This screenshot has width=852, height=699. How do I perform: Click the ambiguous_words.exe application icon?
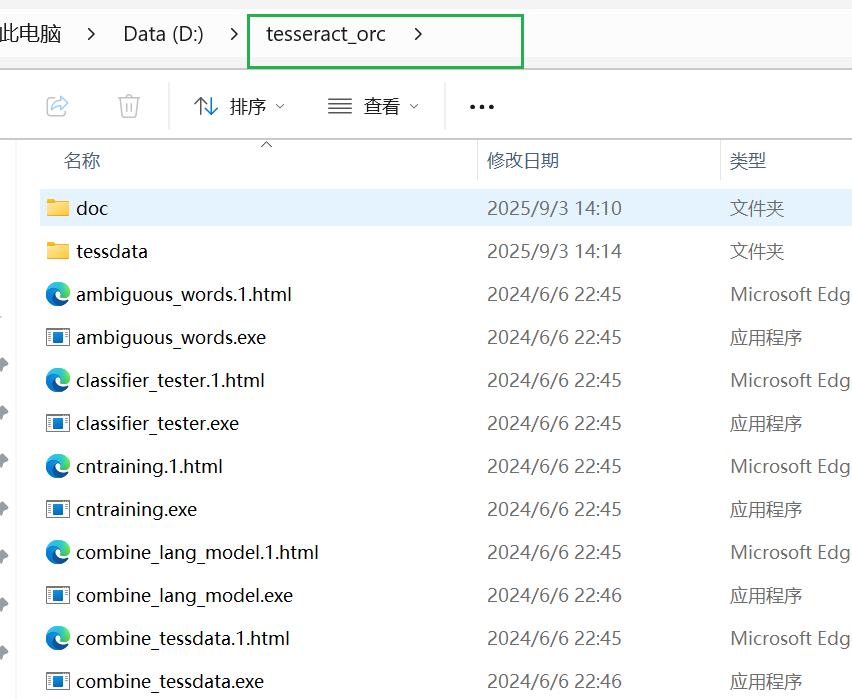[58, 337]
